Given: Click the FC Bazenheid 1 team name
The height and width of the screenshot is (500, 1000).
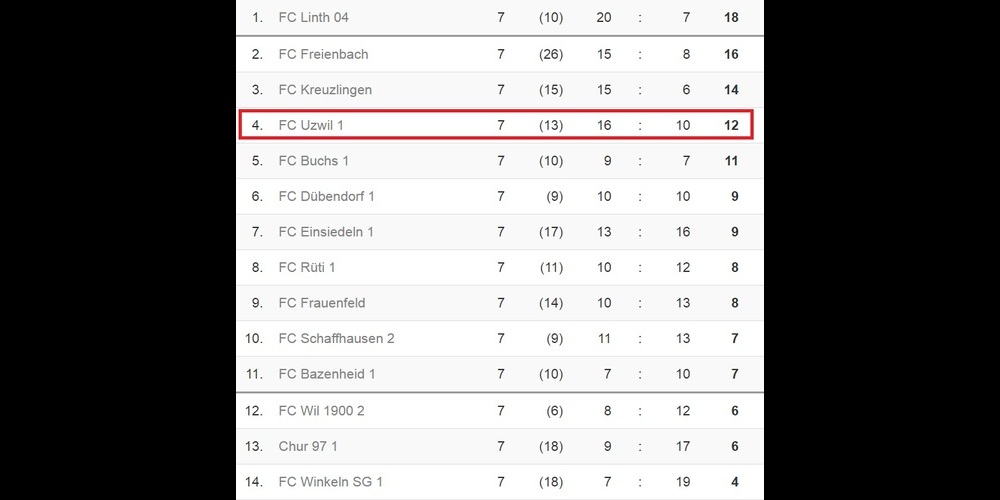Looking at the screenshot, I should [327, 374].
